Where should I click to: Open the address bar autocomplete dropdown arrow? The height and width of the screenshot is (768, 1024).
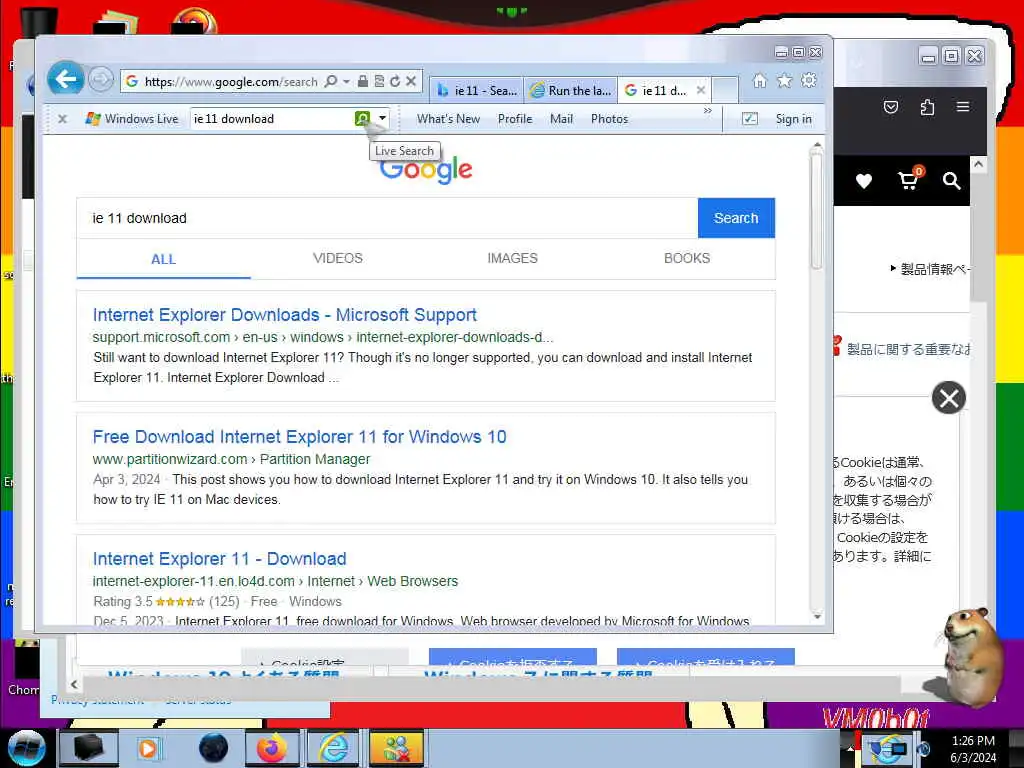coord(347,81)
